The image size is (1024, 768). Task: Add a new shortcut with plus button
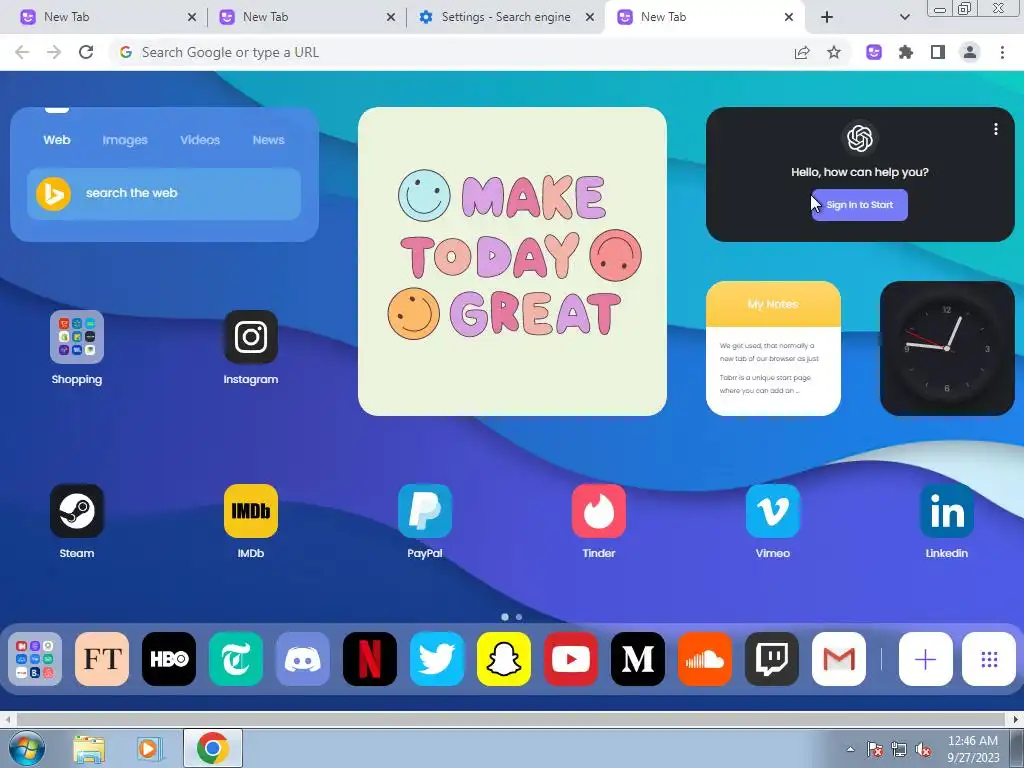click(926, 659)
